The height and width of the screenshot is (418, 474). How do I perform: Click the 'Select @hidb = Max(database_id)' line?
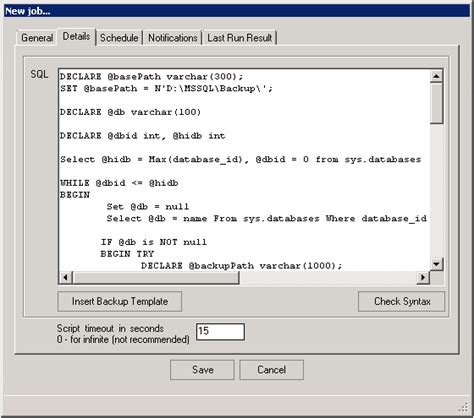pos(240,159)
